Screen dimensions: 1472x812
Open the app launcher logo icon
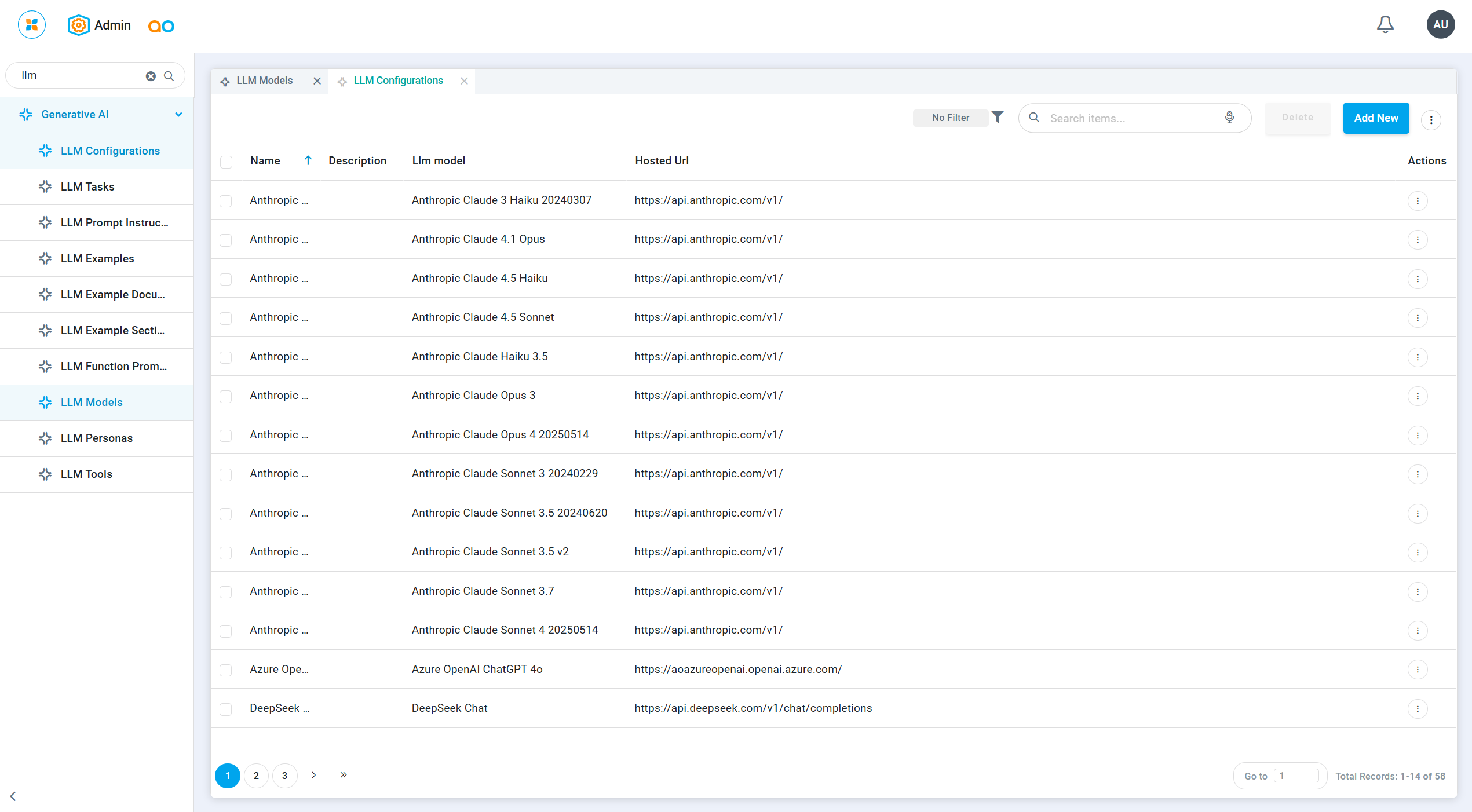[x=32, y=25]
